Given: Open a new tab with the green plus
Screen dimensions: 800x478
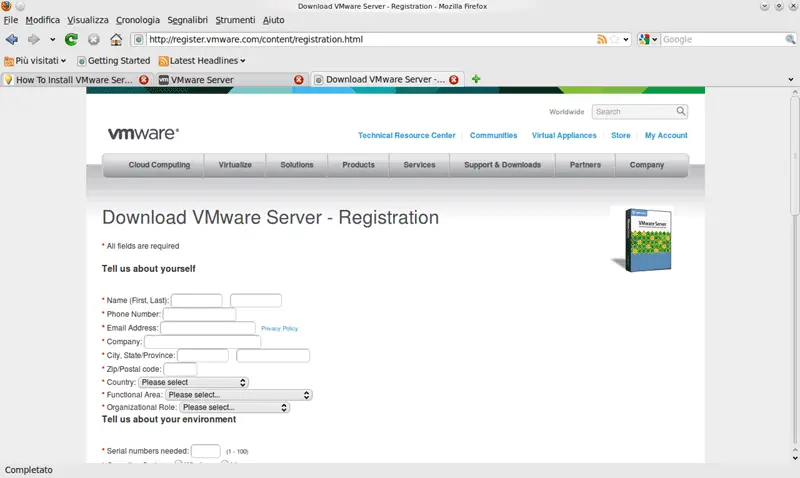Looking at the screenshot, I should [476, 79].
